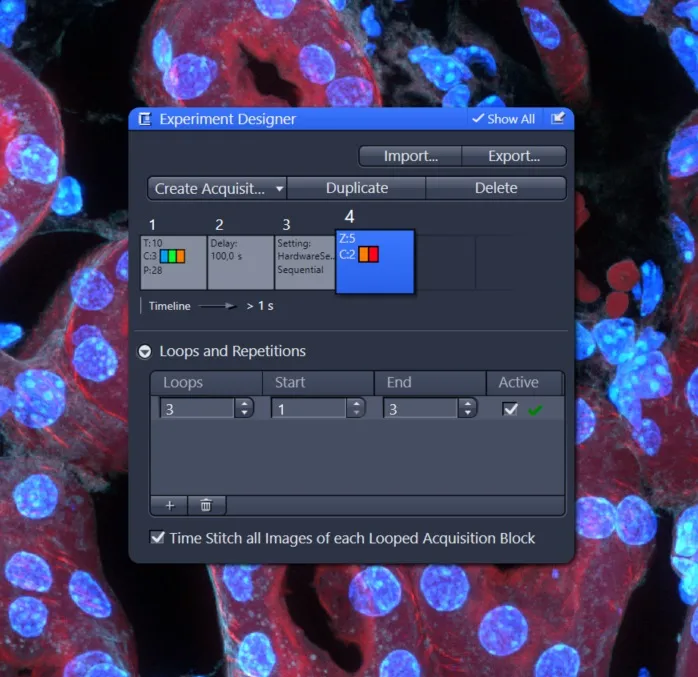Click the Export... button
Screen dimensions: 698x677
point(514,156)
